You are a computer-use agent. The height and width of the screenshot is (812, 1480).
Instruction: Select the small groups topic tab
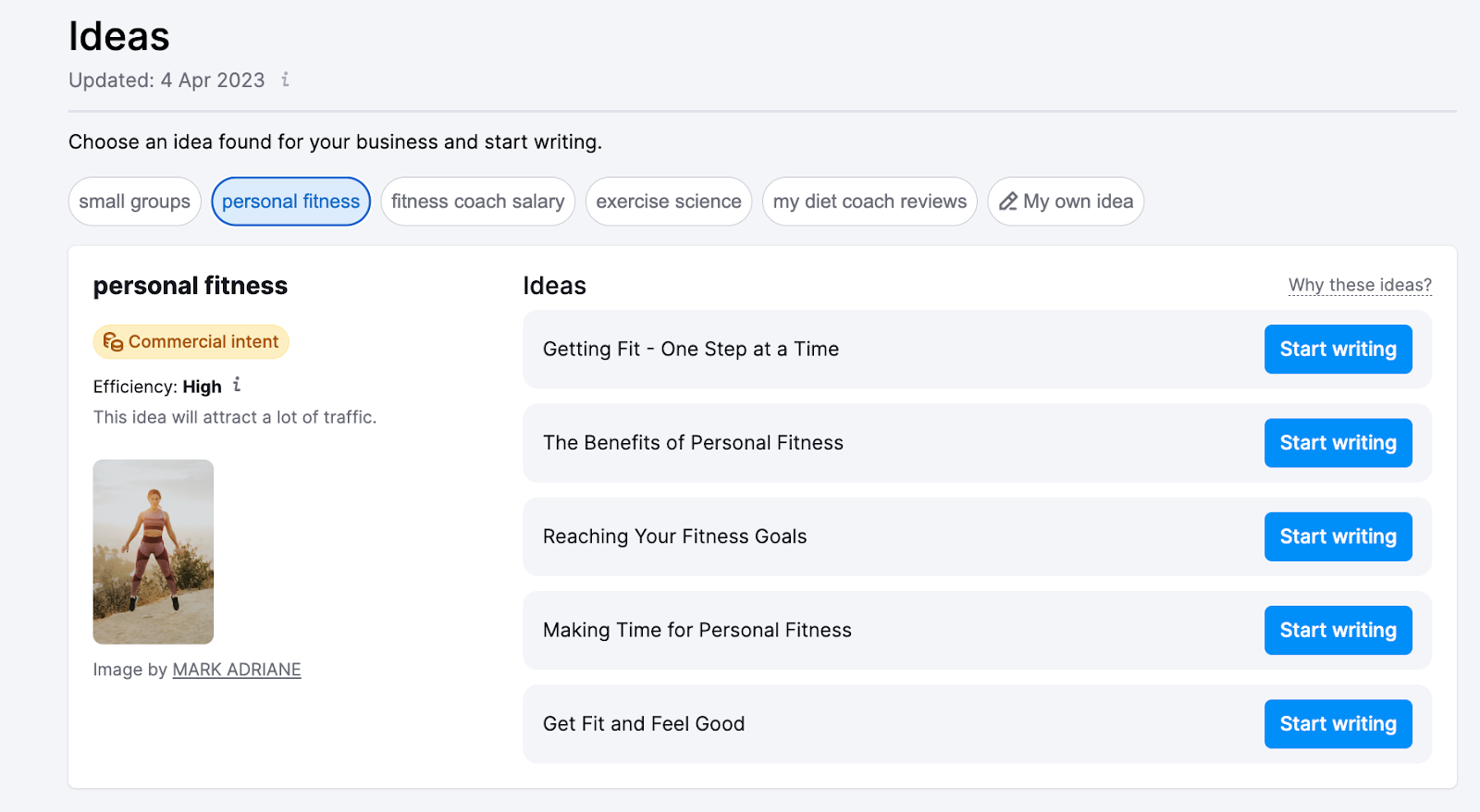(x=135, y=202)
